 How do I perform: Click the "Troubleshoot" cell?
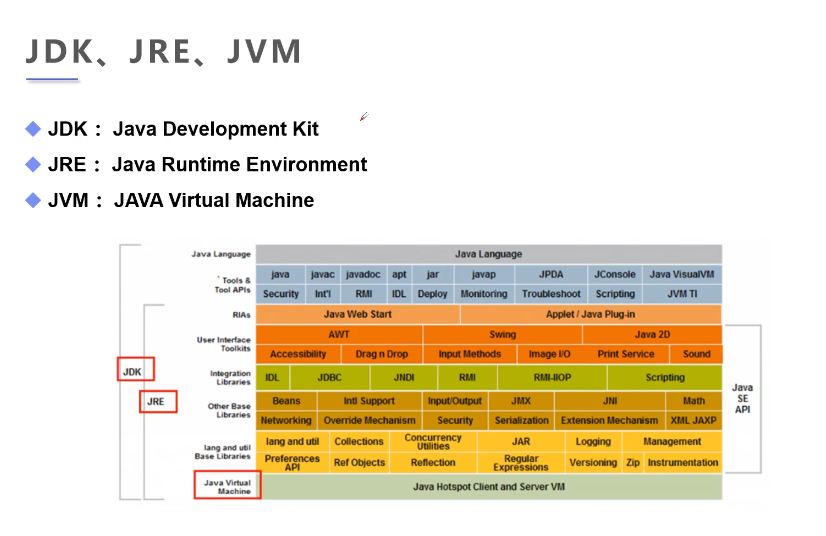click(x=551, y=294)
